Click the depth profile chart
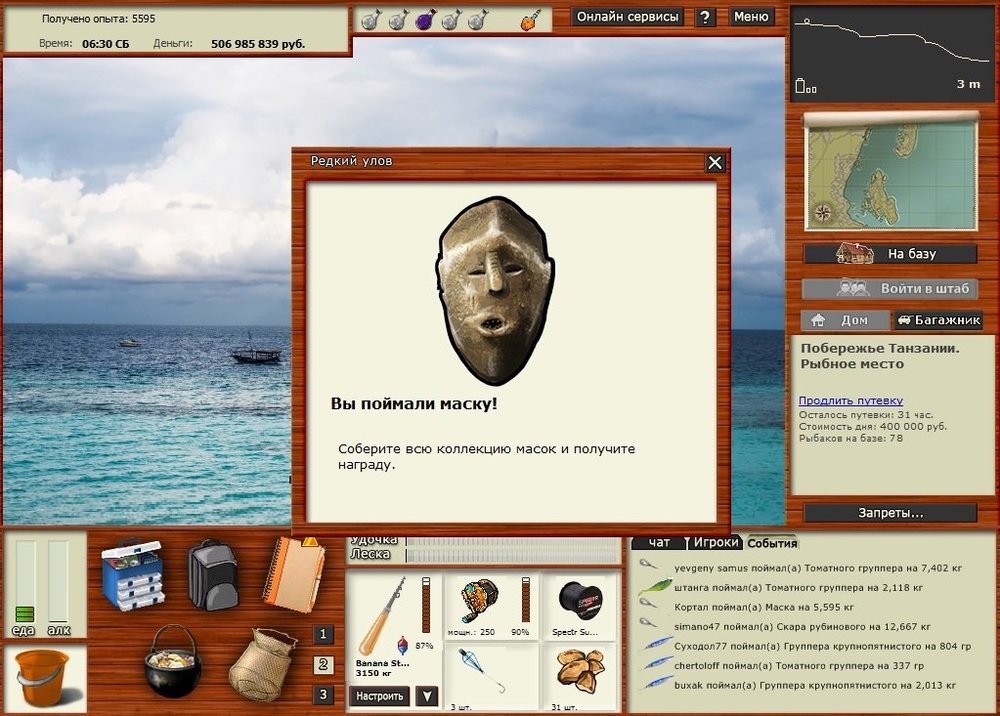This screenshot has width=1000, height=716. pyautogui.click(x=892, y=54)
